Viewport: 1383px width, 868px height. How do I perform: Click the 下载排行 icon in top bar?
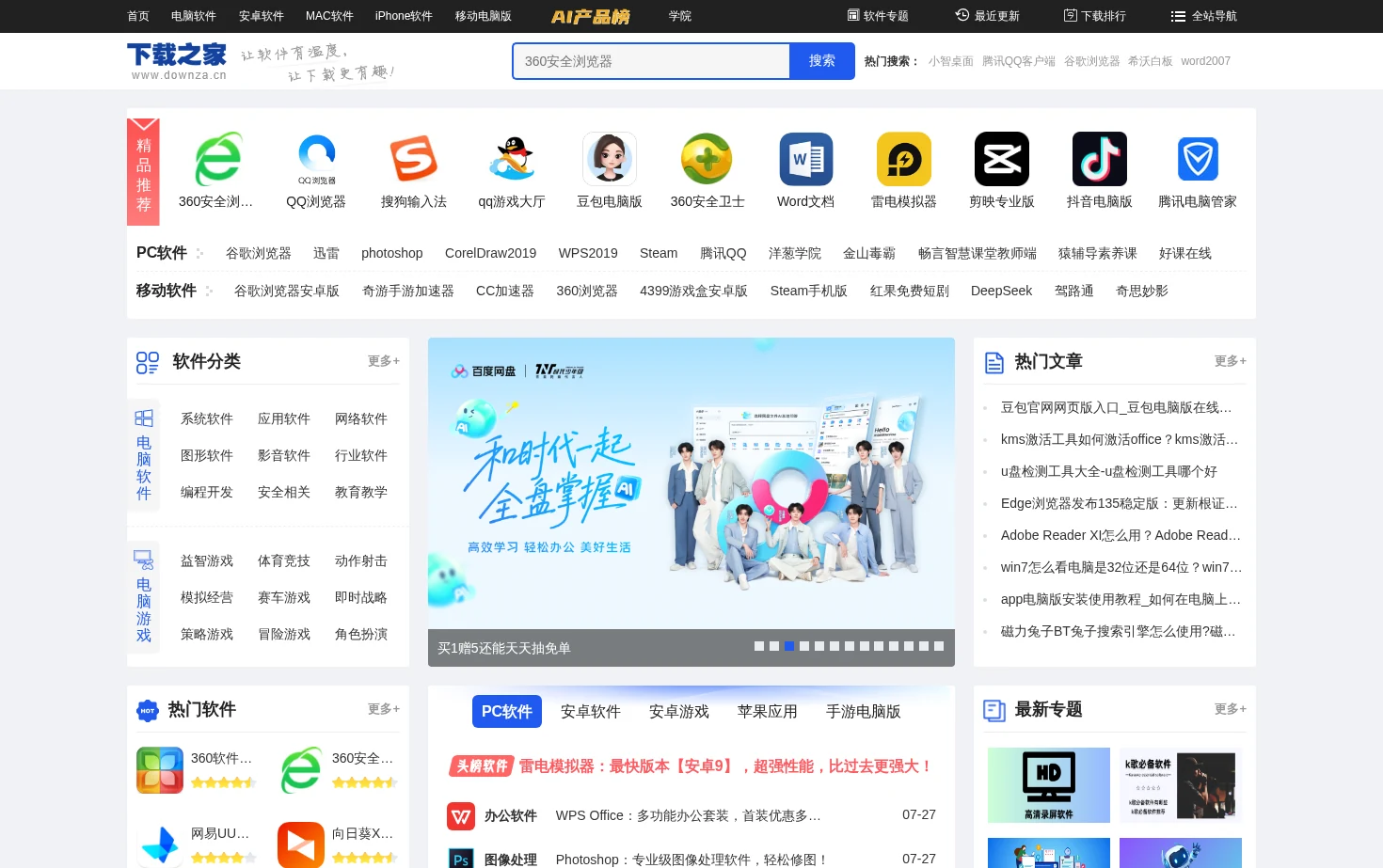click(1071, 15)
